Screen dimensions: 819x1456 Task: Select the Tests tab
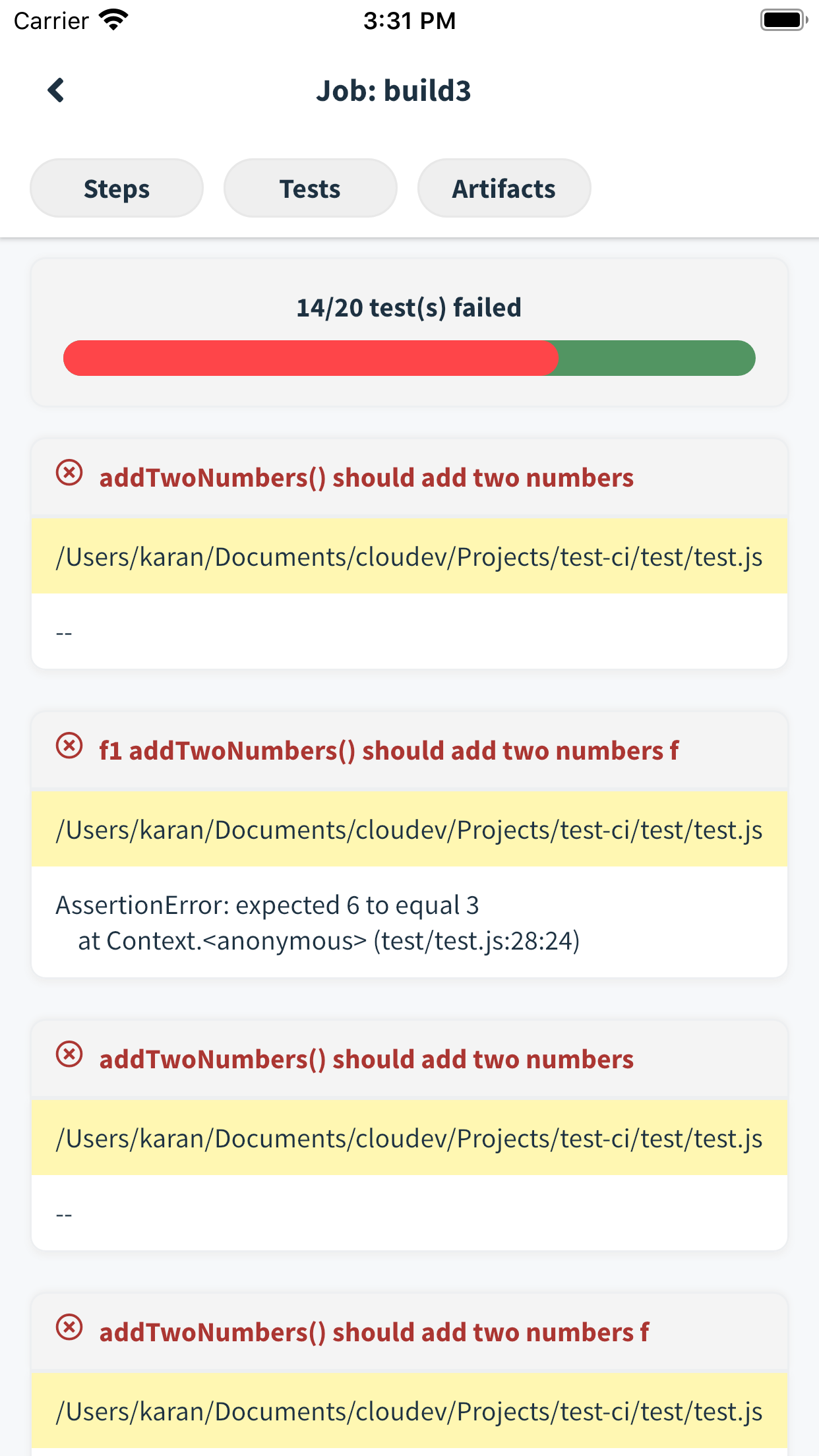click(310, 188)
